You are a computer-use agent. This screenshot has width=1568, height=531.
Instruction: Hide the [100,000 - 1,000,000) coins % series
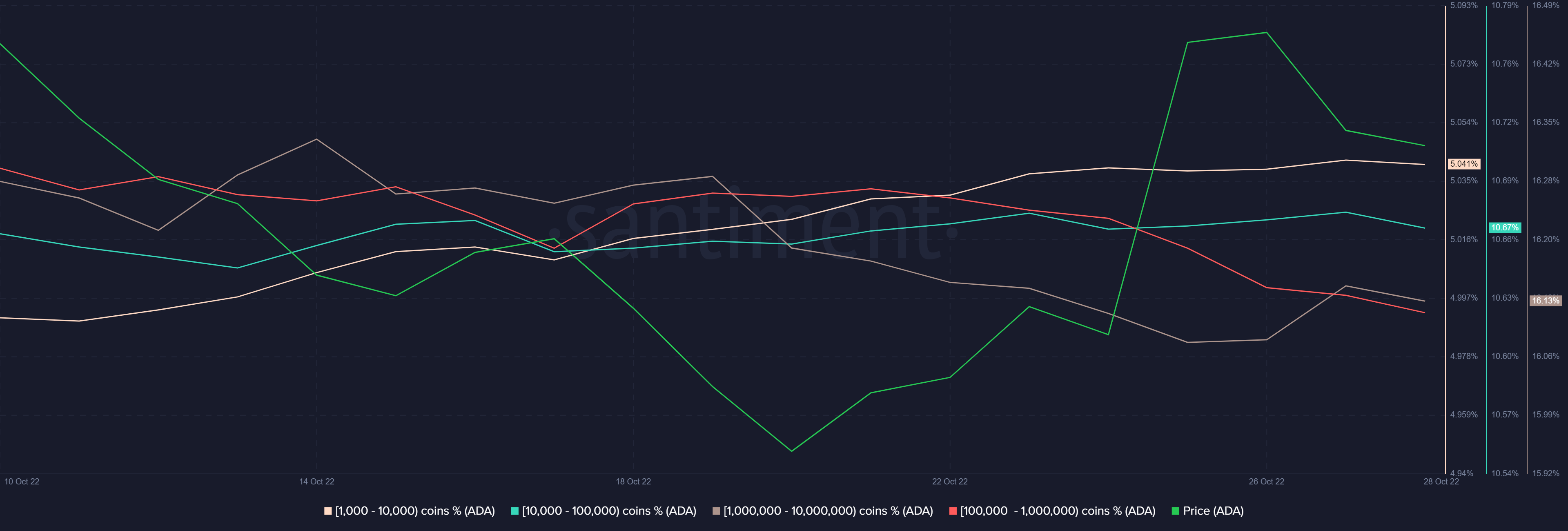pyautogui.click(x=1057, y=511)
